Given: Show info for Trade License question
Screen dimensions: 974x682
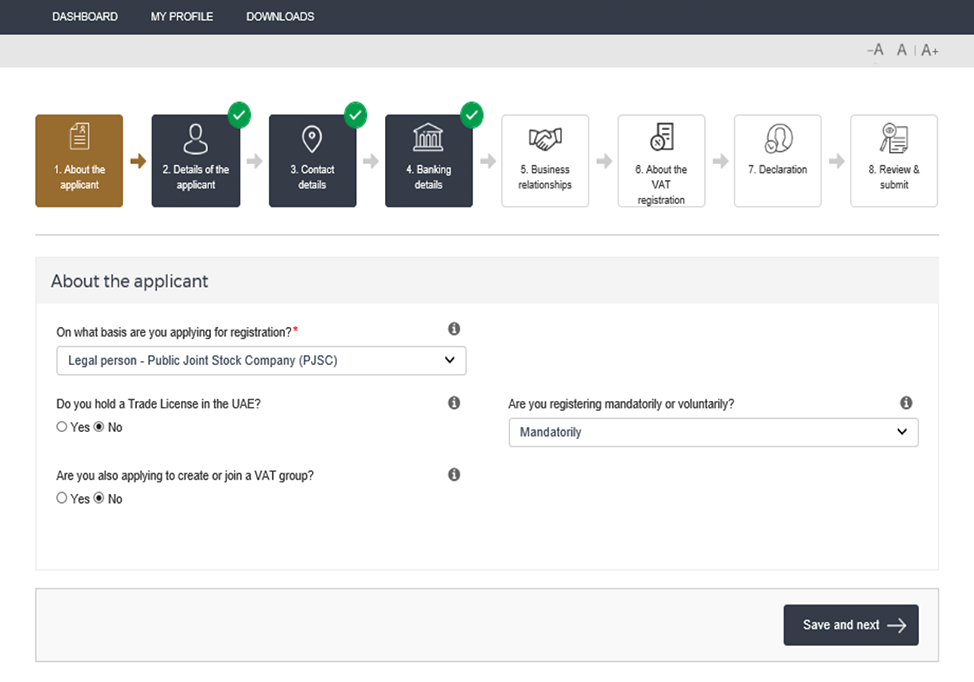Looking at the screenshot, I should click(454, 403).
